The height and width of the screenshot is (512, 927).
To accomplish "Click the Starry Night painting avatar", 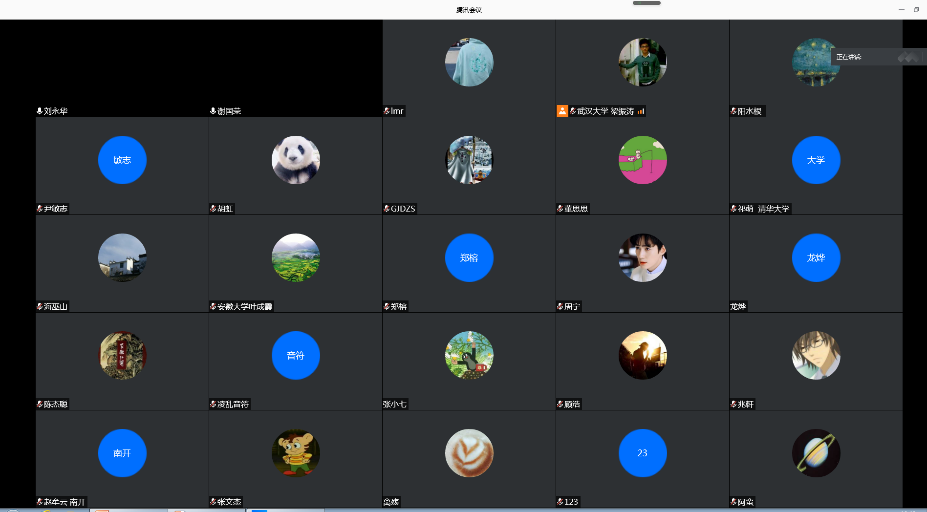I will (816, 62).
